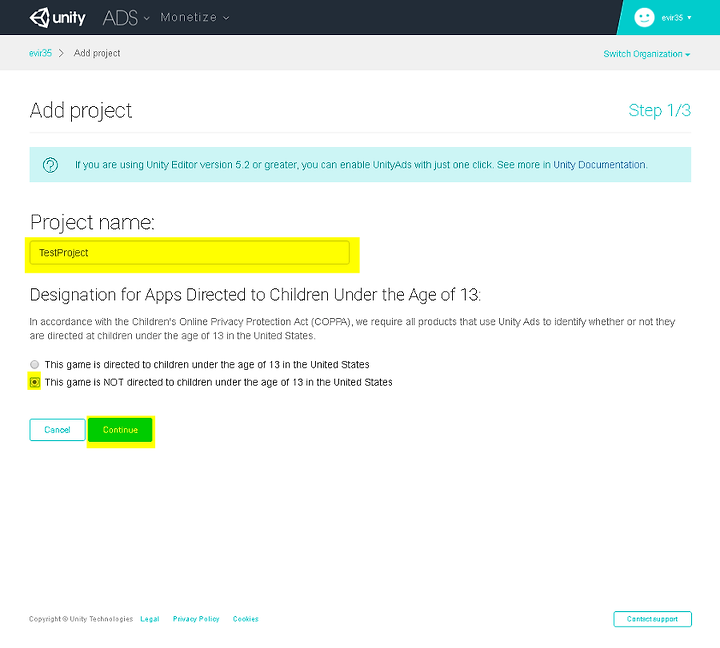Click the Add project page heading
This screenshot has width=720, height=648.
(x=81, y=111)
